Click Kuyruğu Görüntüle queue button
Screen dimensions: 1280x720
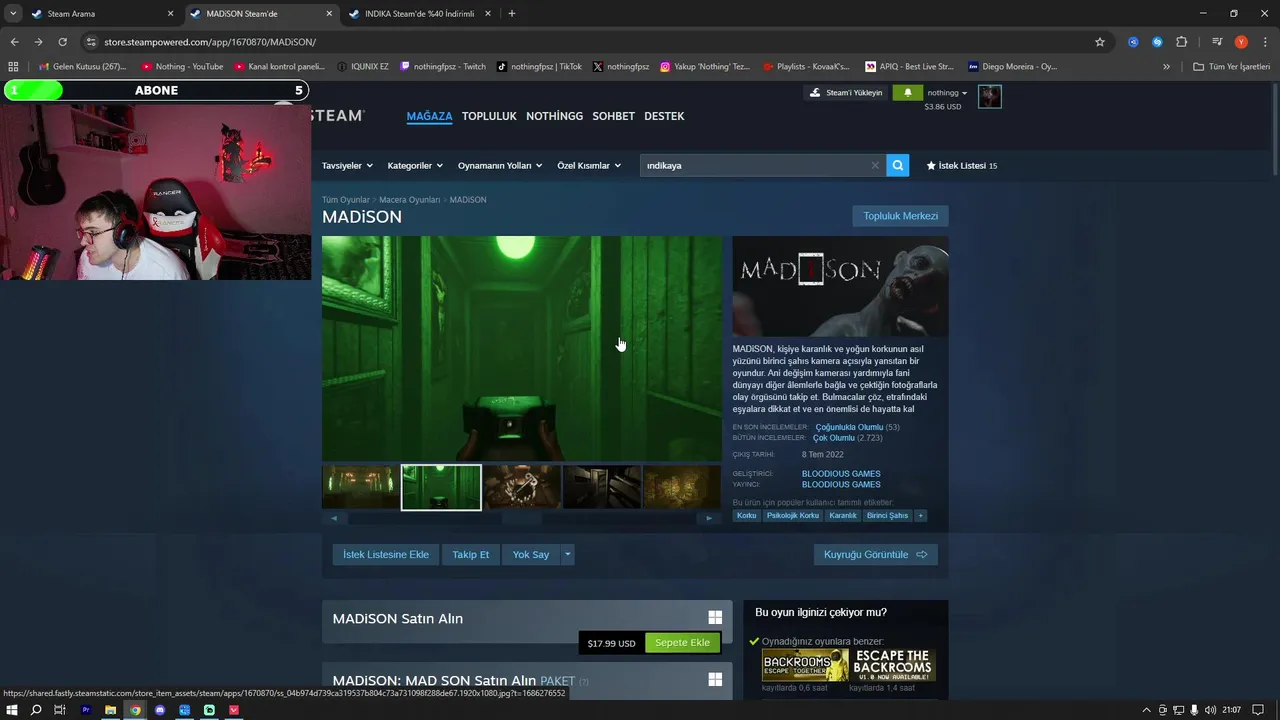875,555
